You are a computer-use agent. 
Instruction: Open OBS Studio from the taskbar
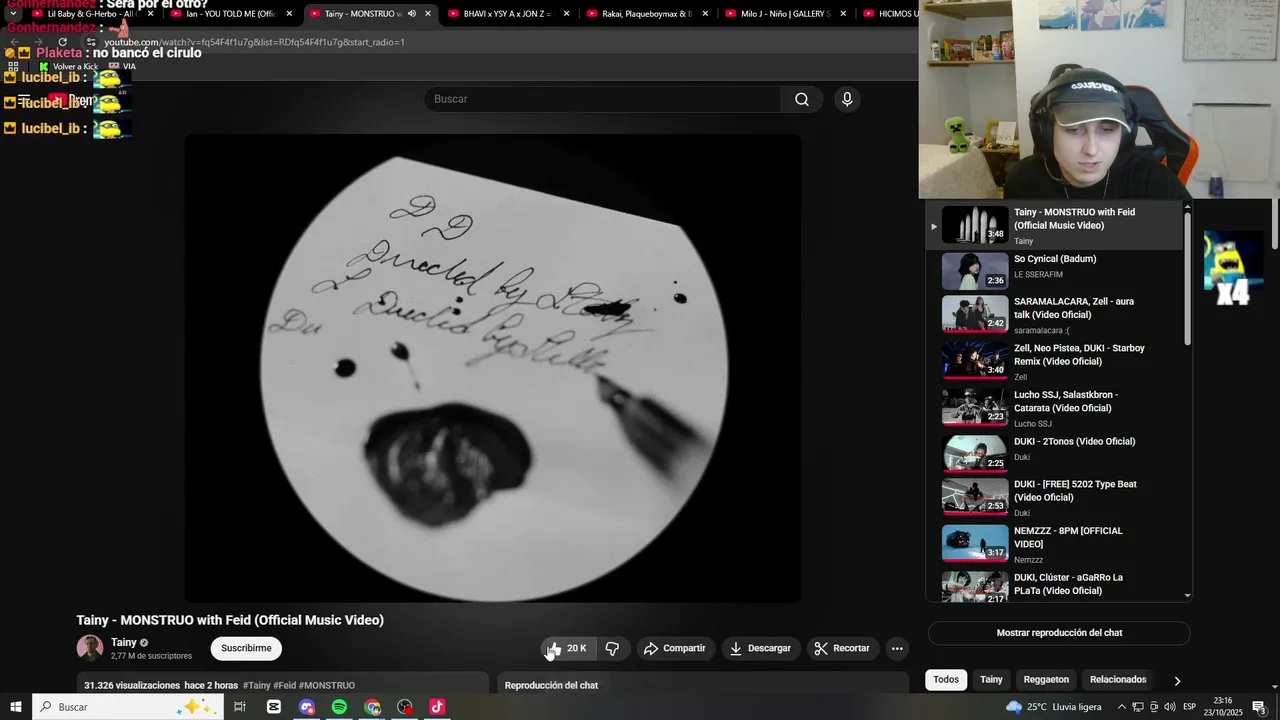tap(404, 707)
